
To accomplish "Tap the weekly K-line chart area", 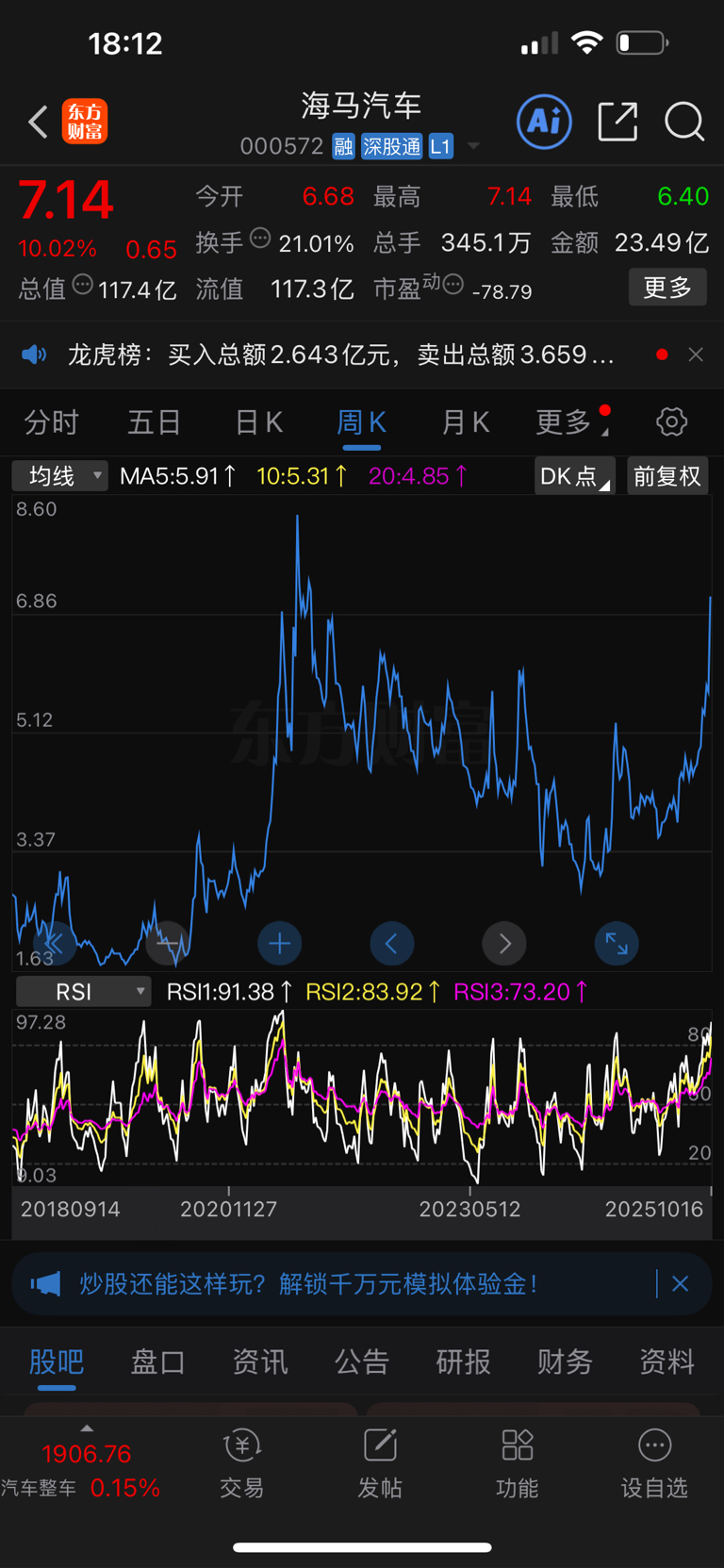I will (x=362, y=734).
